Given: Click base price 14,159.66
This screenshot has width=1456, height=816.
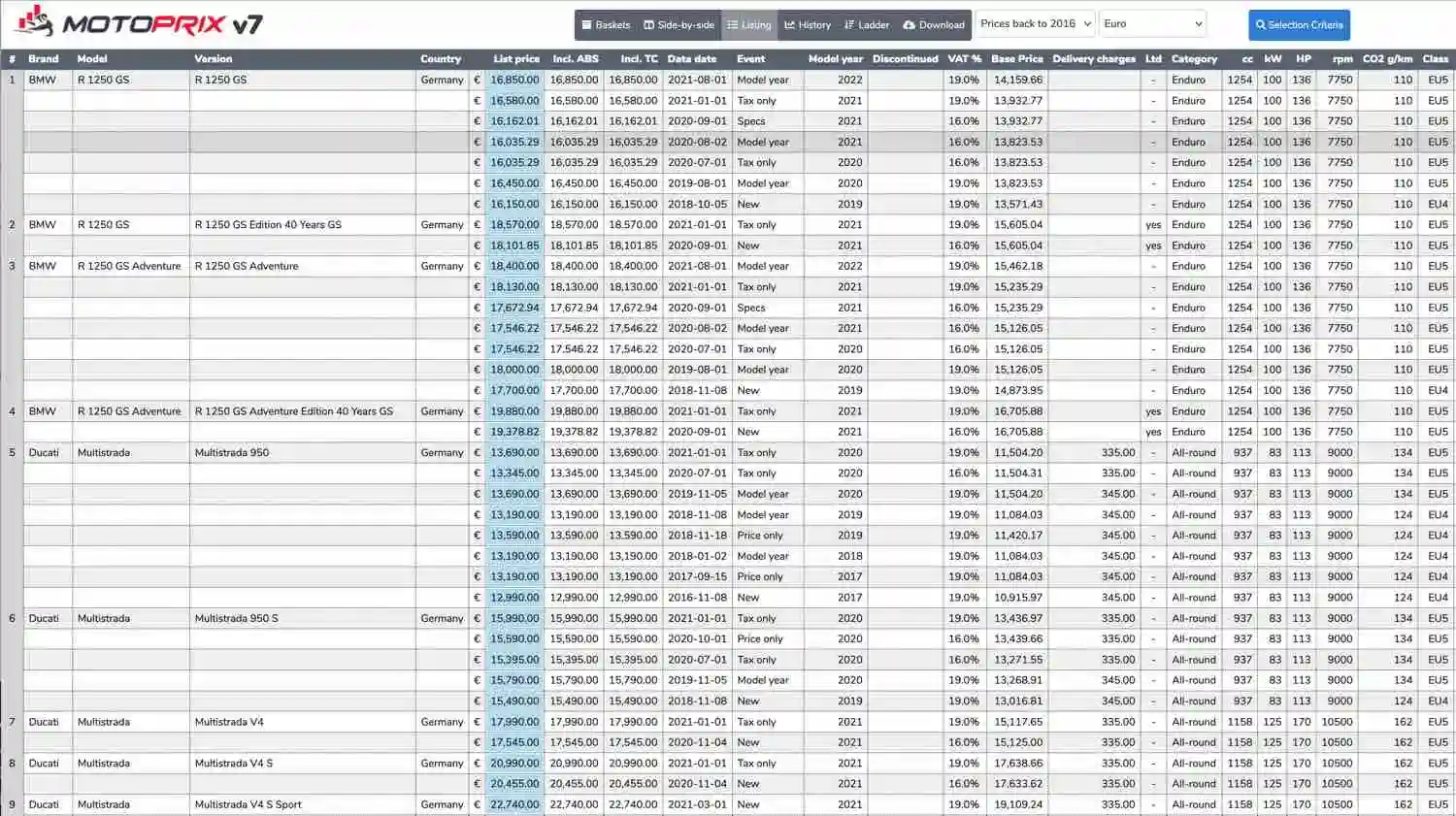Looking at the screenshot, I should tap(1018, 81).
